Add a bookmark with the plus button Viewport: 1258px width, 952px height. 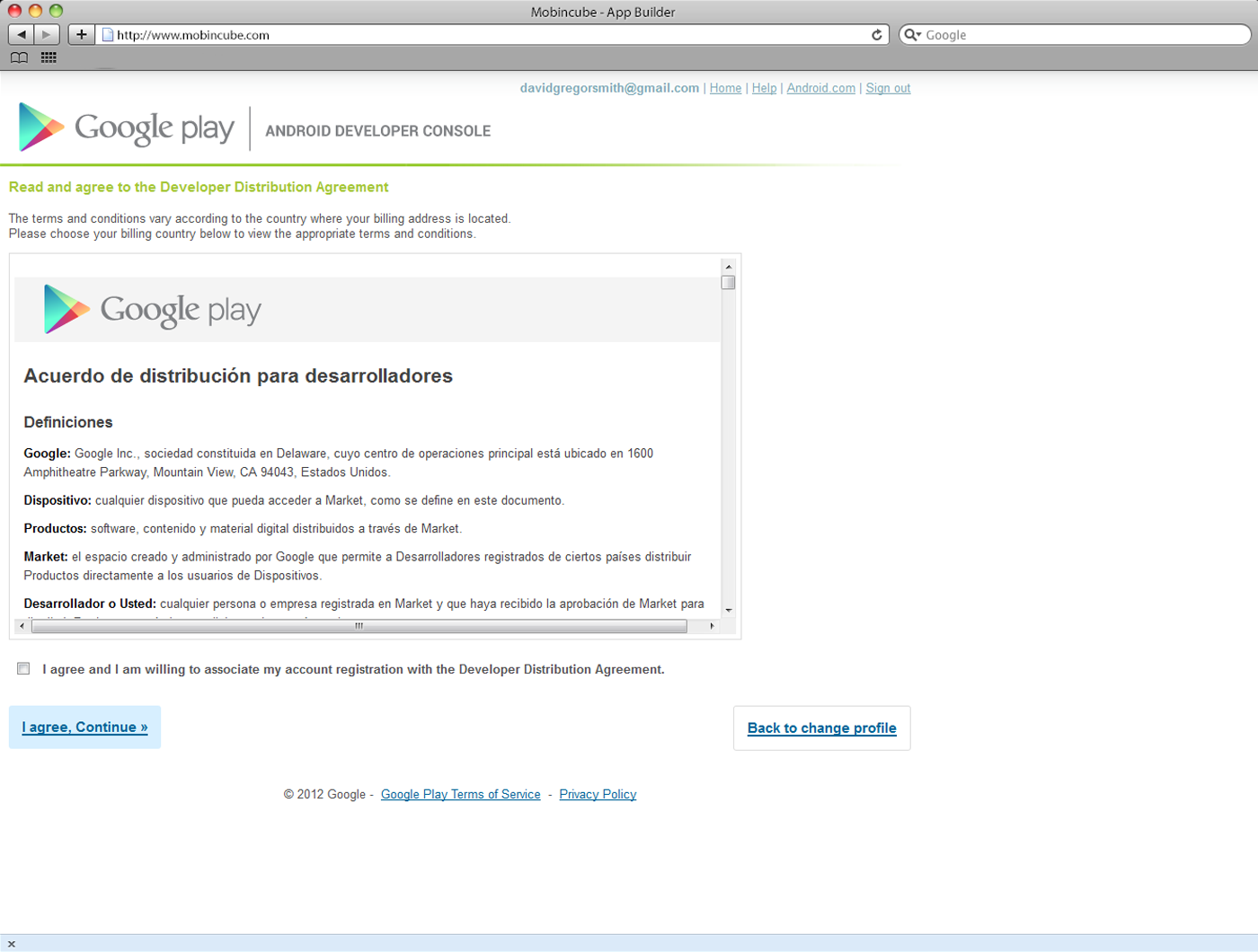point(81,34)
